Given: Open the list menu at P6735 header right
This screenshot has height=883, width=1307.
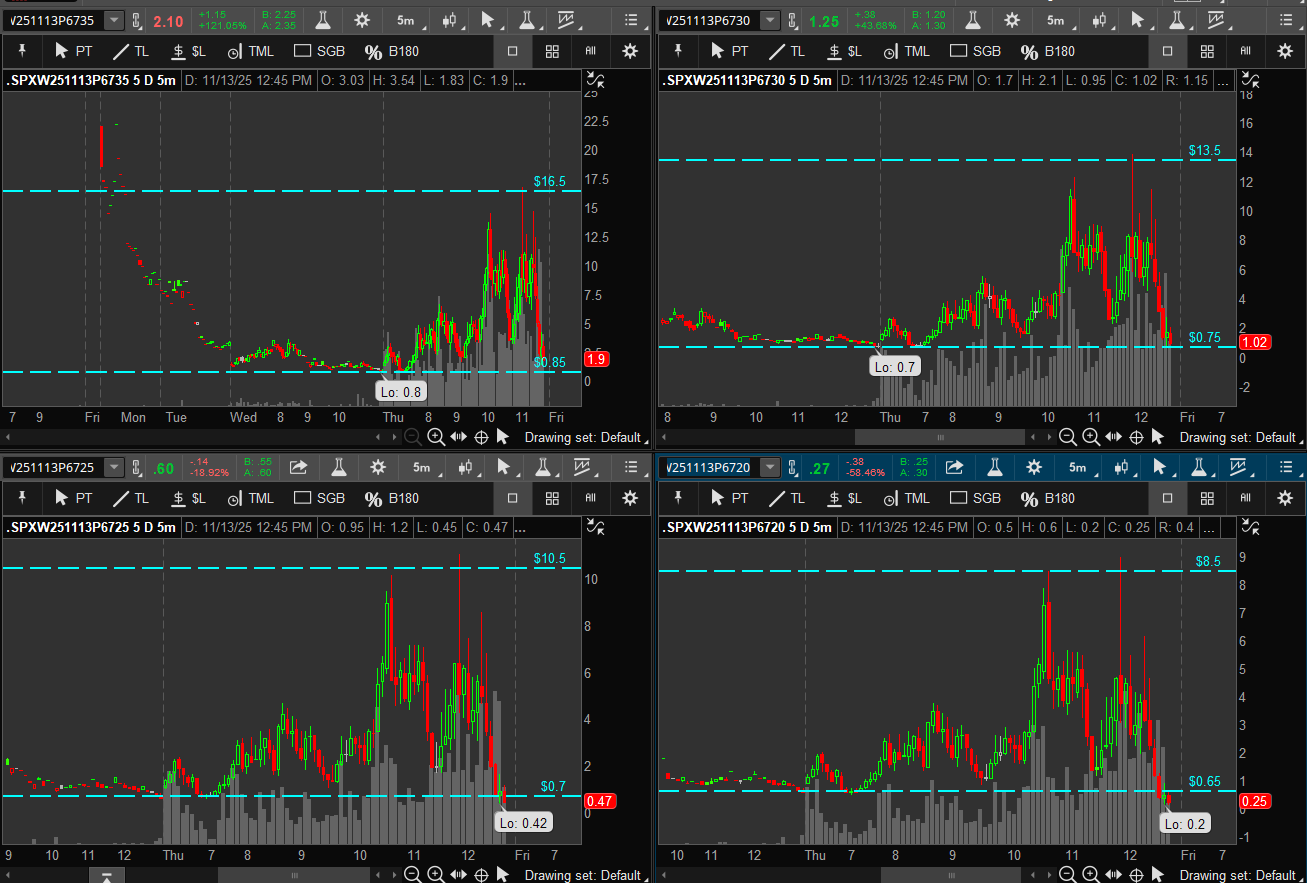Looking at the screenshot, I should (x=631, y=20).
